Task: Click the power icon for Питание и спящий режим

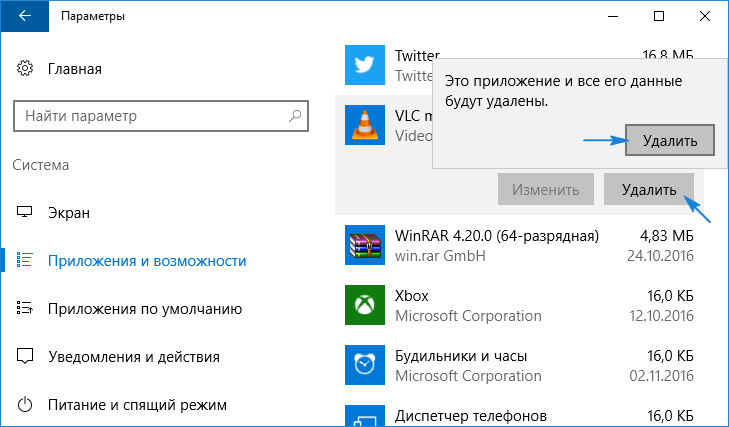Action: click(x=25, y=404)
